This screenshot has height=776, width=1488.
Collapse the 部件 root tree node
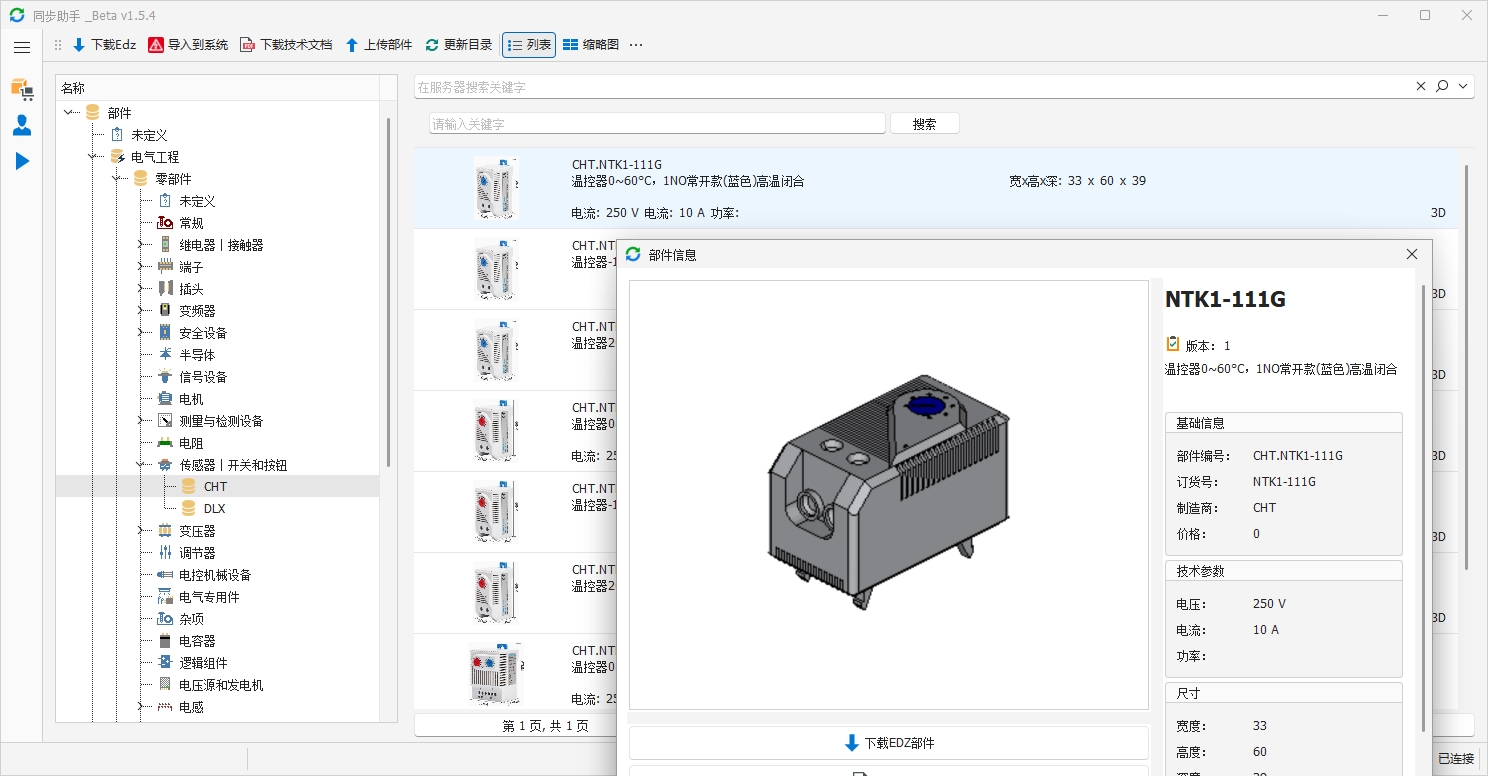(69, 113)
